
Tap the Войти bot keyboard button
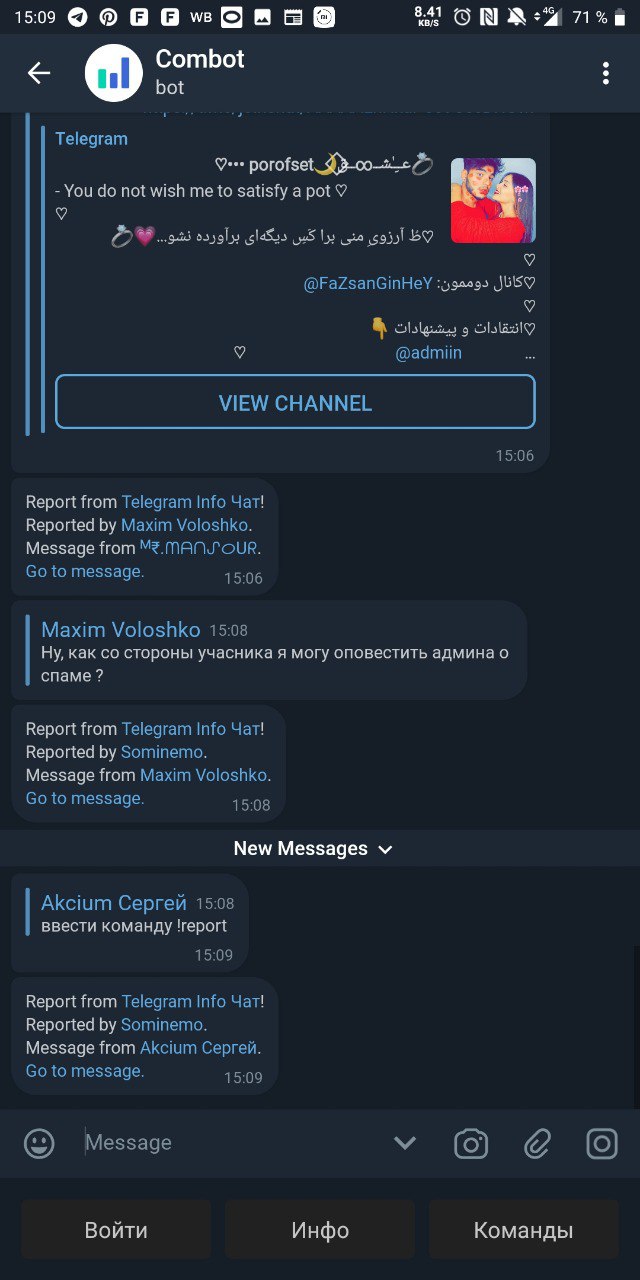116,1230
